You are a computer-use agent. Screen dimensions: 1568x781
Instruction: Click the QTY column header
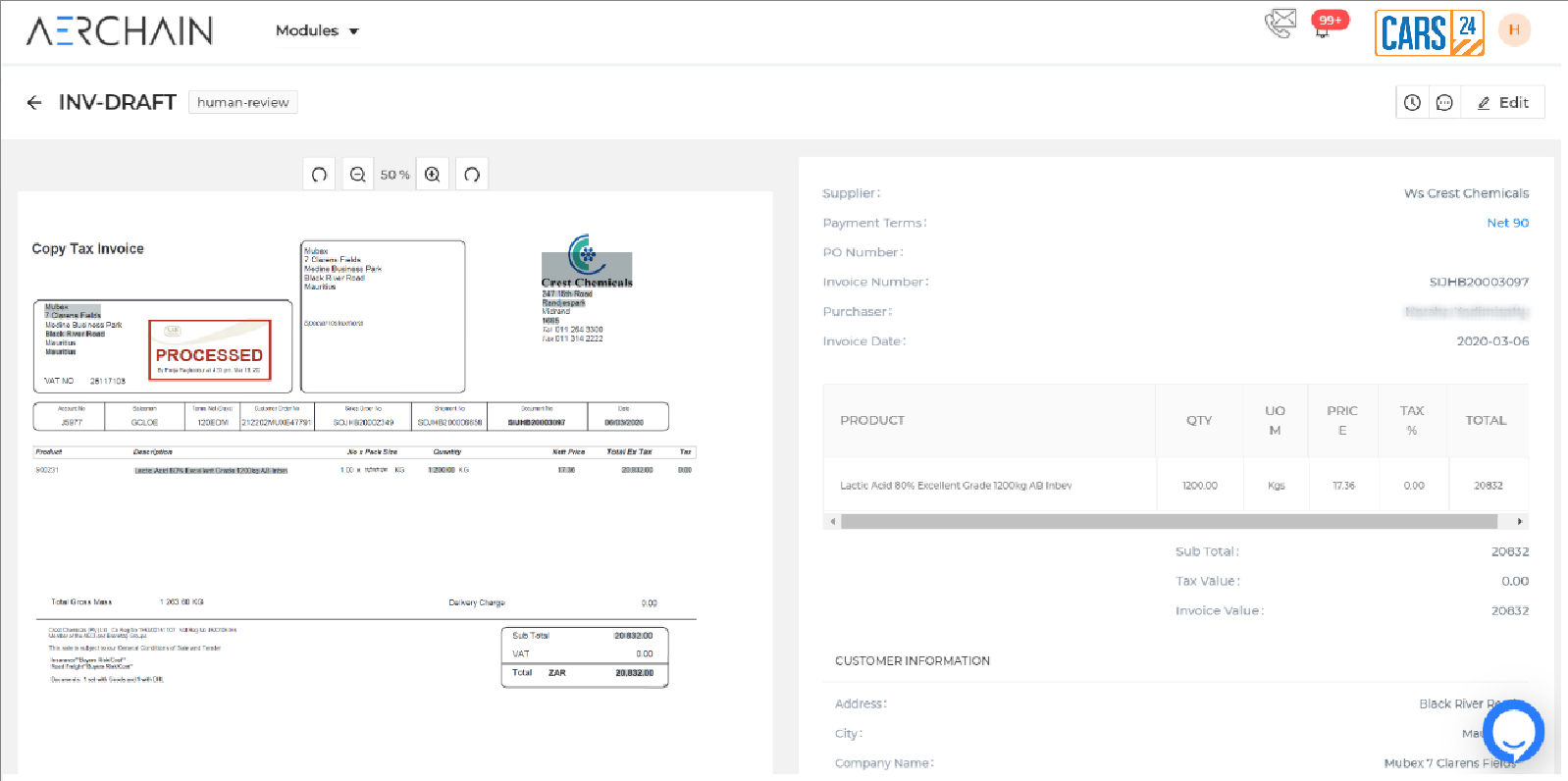point(1199,420)
